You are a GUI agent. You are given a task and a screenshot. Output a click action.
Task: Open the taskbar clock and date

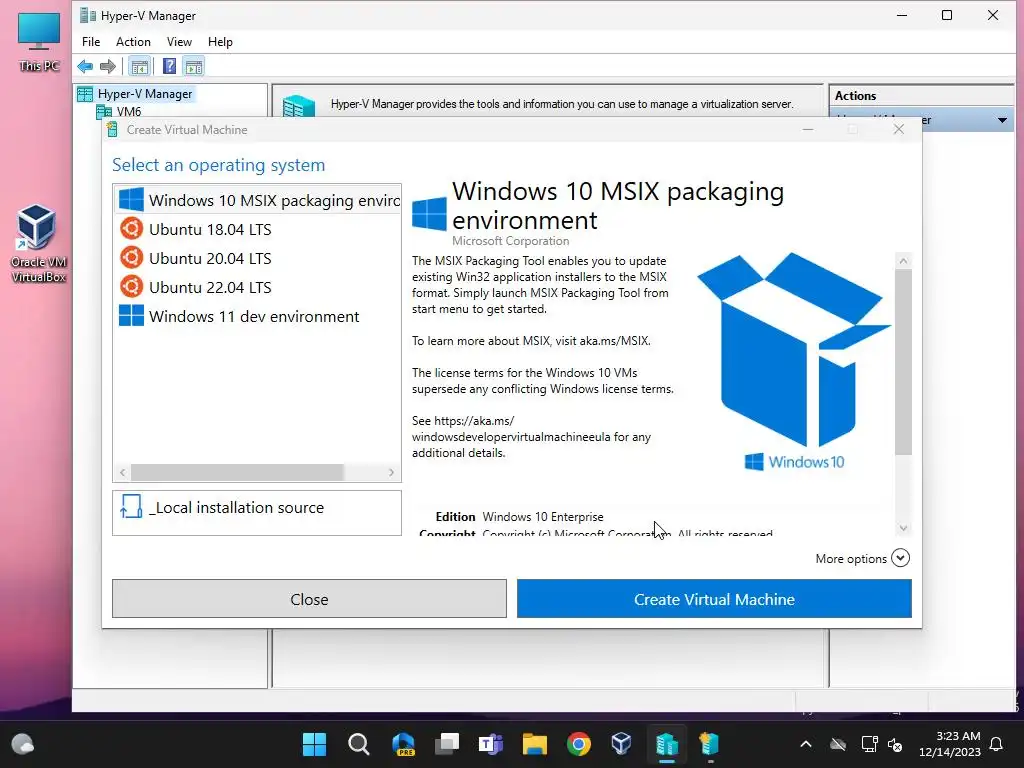(950, 744)
